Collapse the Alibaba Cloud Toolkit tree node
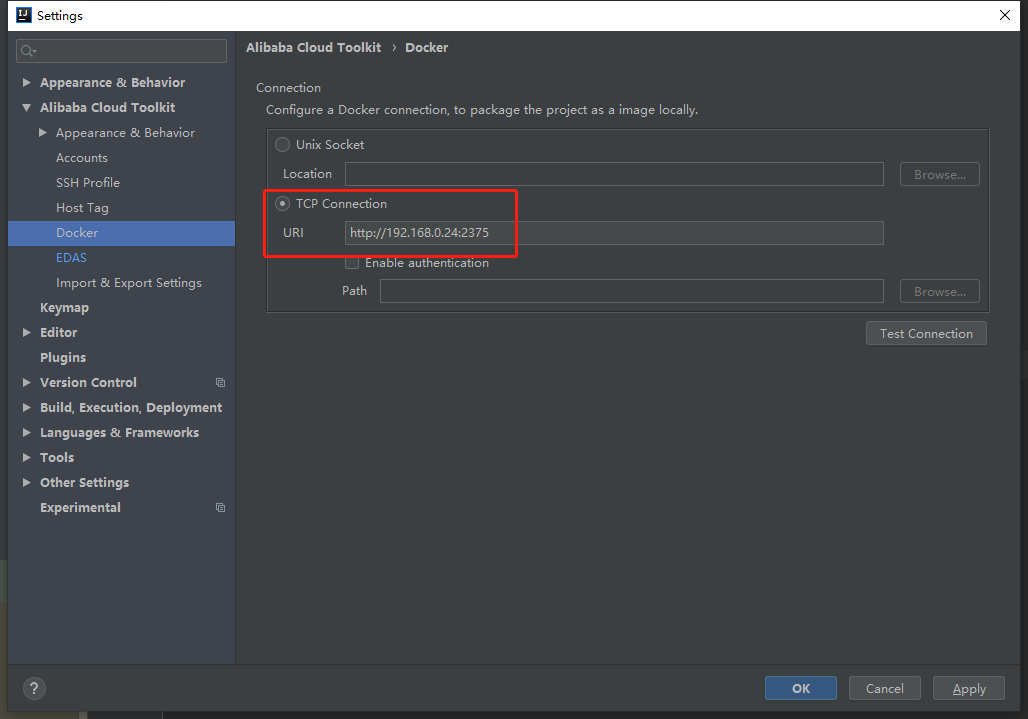1028x719 pixels. [25, 107]
